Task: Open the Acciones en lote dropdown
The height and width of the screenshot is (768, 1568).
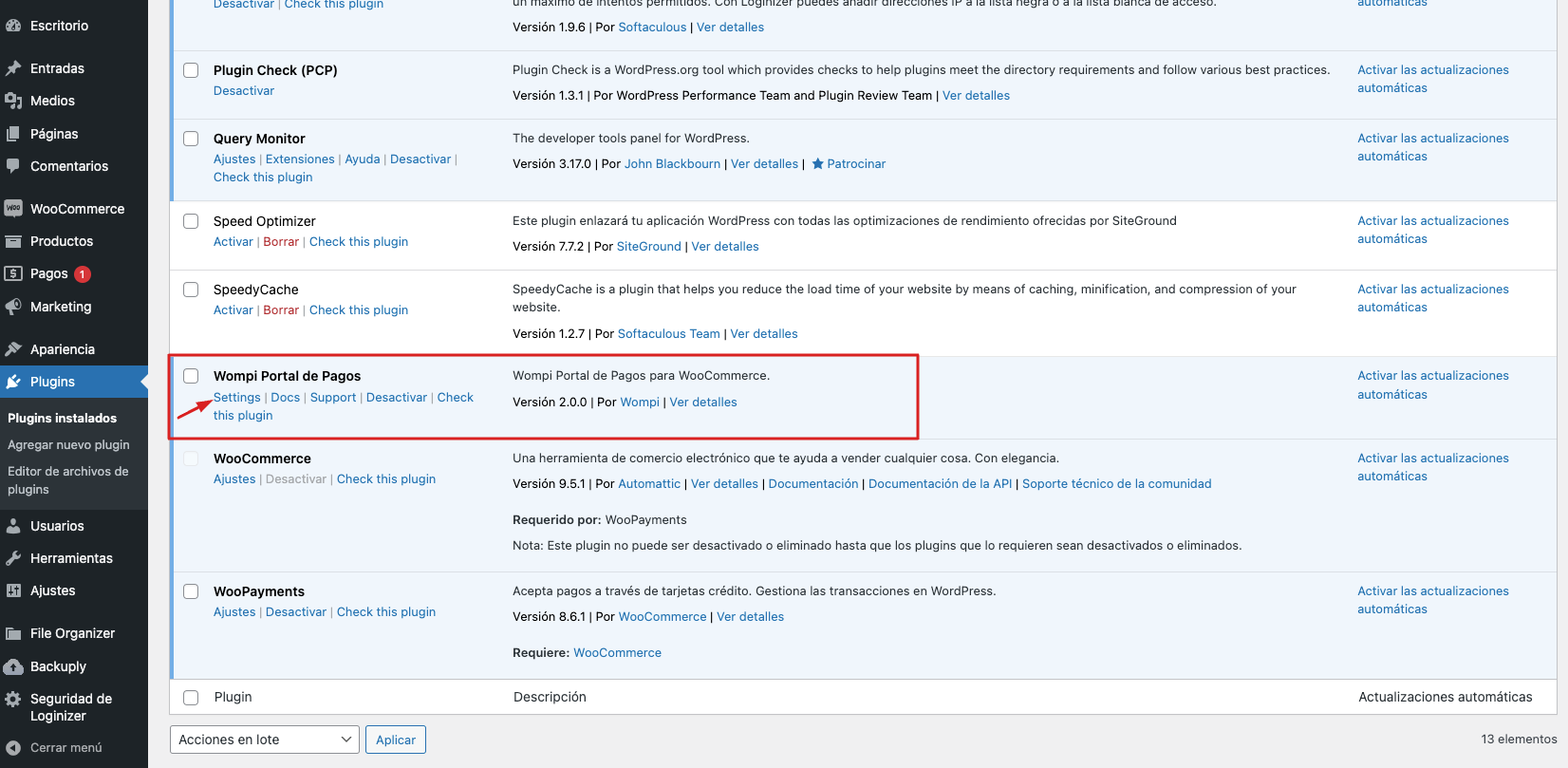Action: [264, 740]
